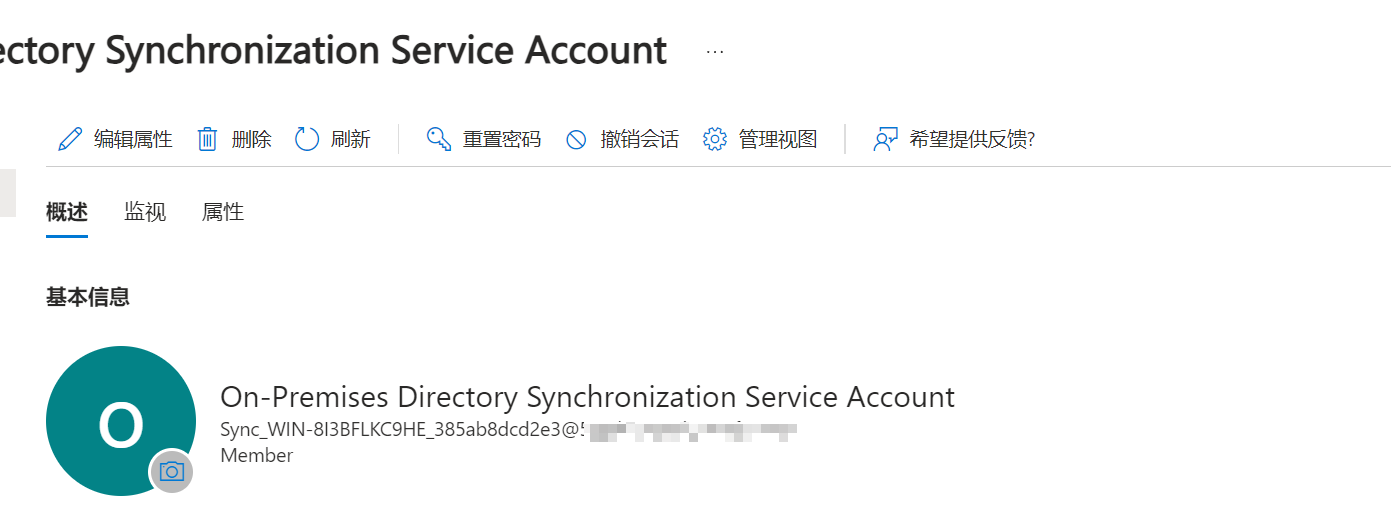Click the circular refresh arrow icon

click(307, 139)
